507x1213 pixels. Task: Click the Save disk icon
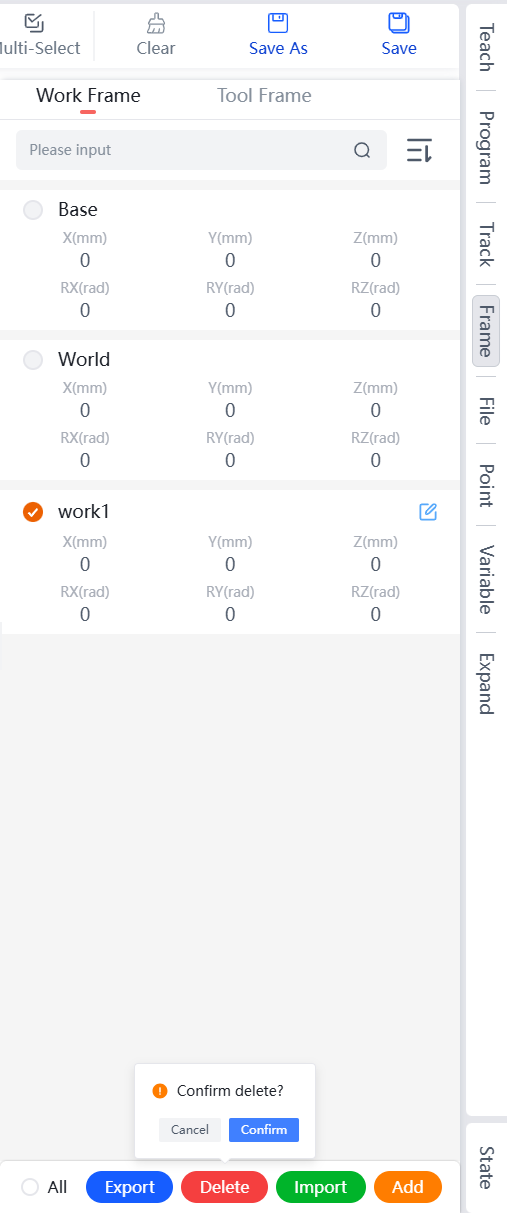399,22
